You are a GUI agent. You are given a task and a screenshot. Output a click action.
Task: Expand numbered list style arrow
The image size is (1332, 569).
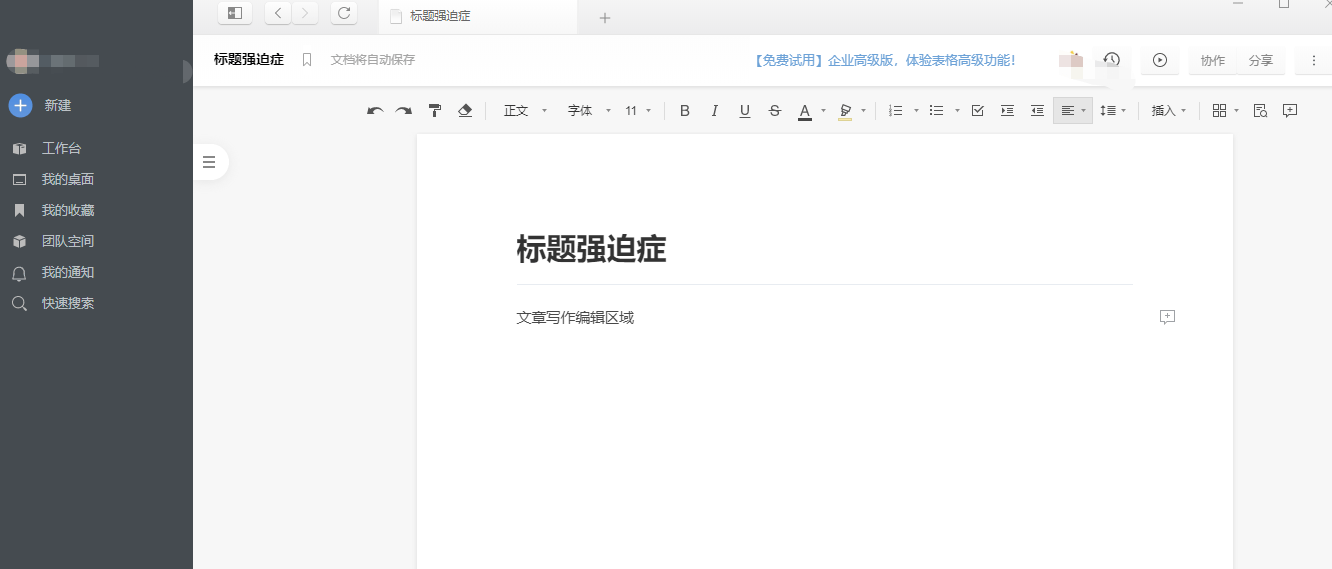point(916,111)
